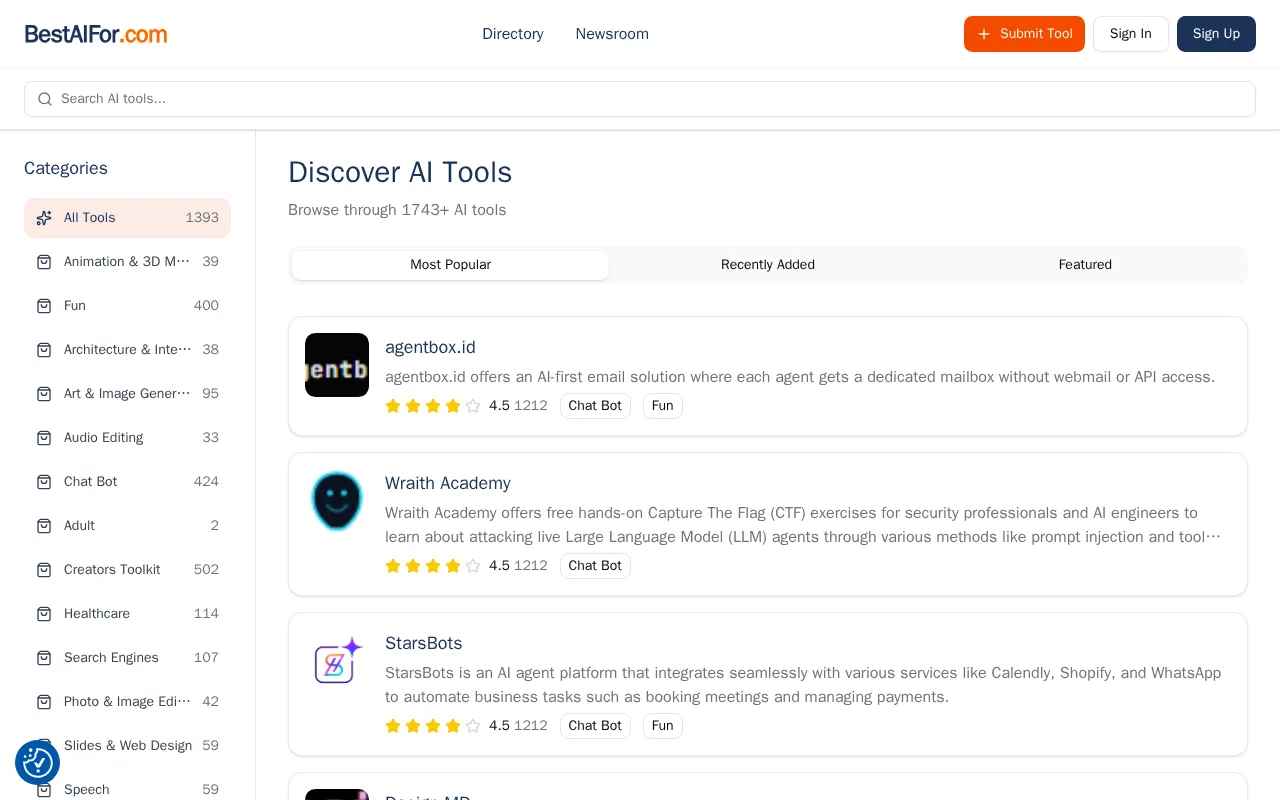The image size is (1280, 800).
Task: Click the bag icon beside Architecture category
Action: coord(44,350)
